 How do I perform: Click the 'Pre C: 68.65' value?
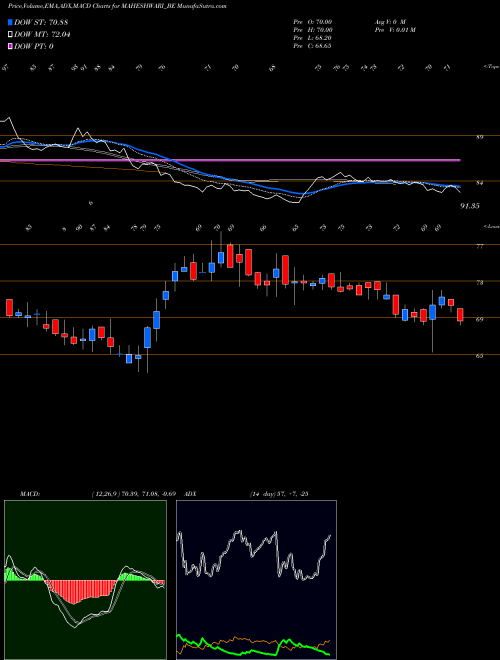tap(312, 46)
